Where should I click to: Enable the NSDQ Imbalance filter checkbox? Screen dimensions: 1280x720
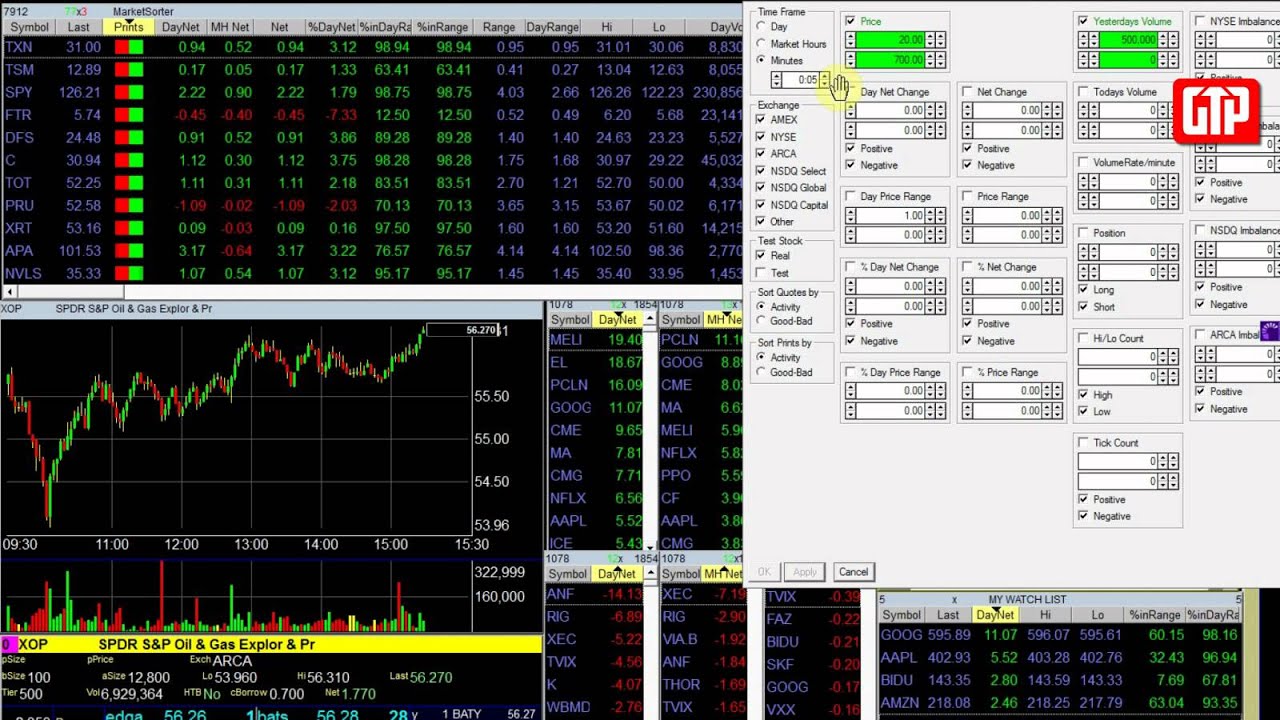click(x=1199, y=231)
